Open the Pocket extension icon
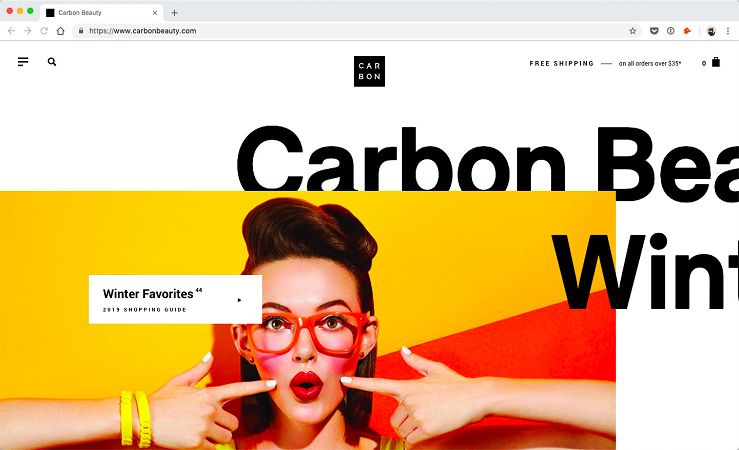Image resolution: width=739 pixels, height=450 pixels. 654,31
